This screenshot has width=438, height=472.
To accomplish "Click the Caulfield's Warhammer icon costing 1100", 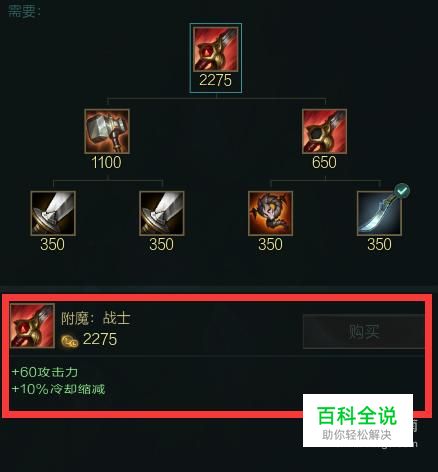I will tap(107, 131).
